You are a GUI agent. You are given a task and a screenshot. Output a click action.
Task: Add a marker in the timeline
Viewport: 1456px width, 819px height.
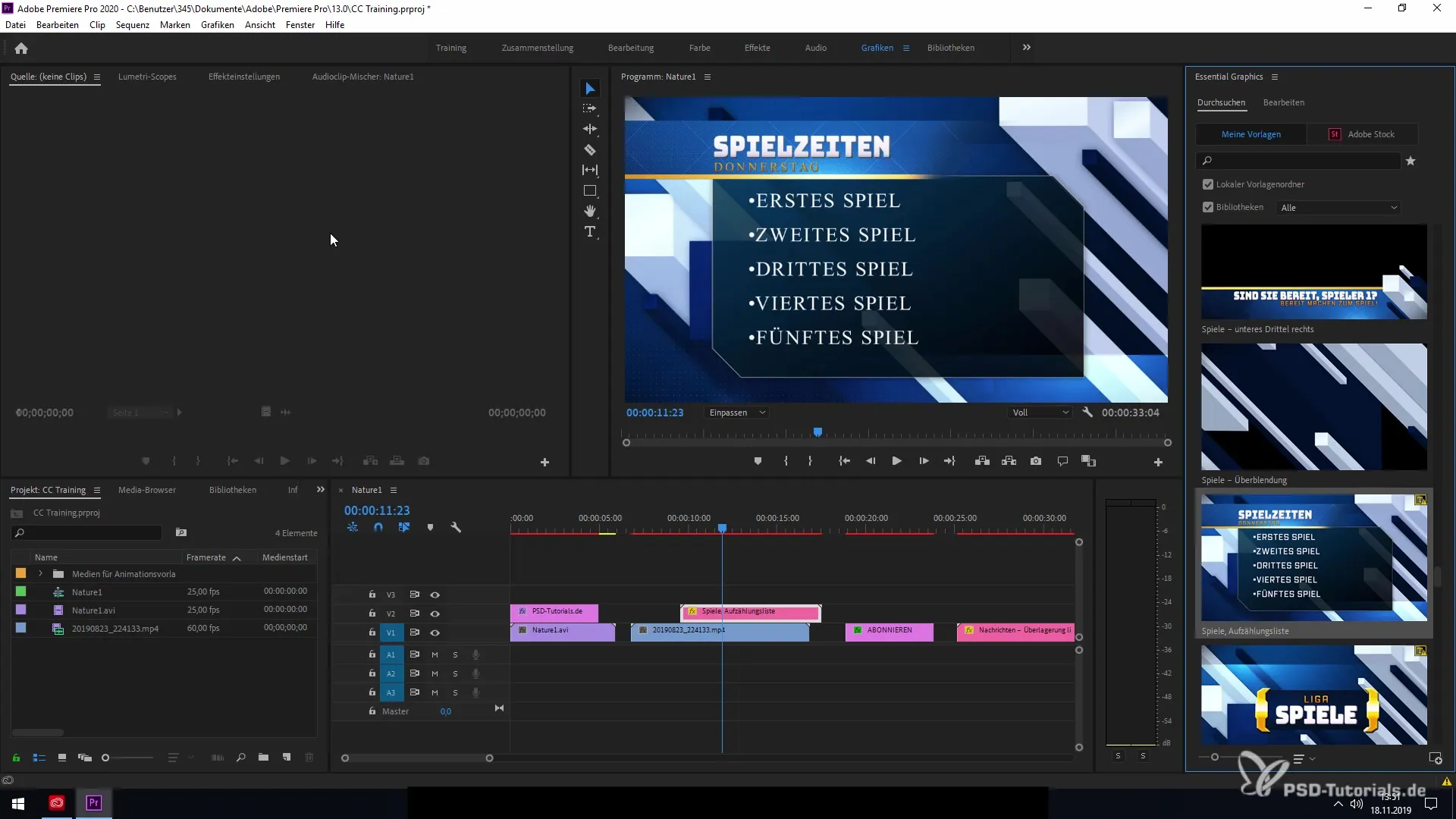pos(430,527)
